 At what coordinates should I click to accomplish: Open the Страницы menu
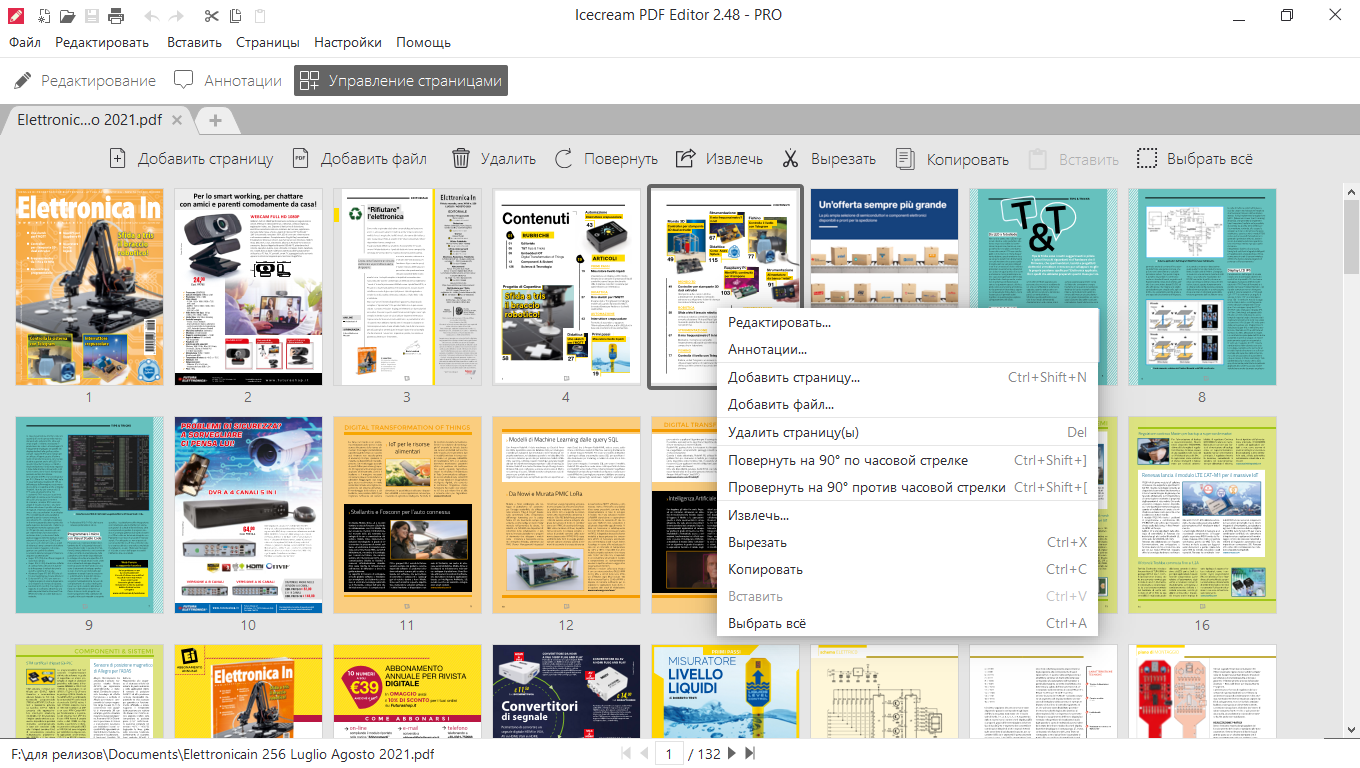point(268,43)
